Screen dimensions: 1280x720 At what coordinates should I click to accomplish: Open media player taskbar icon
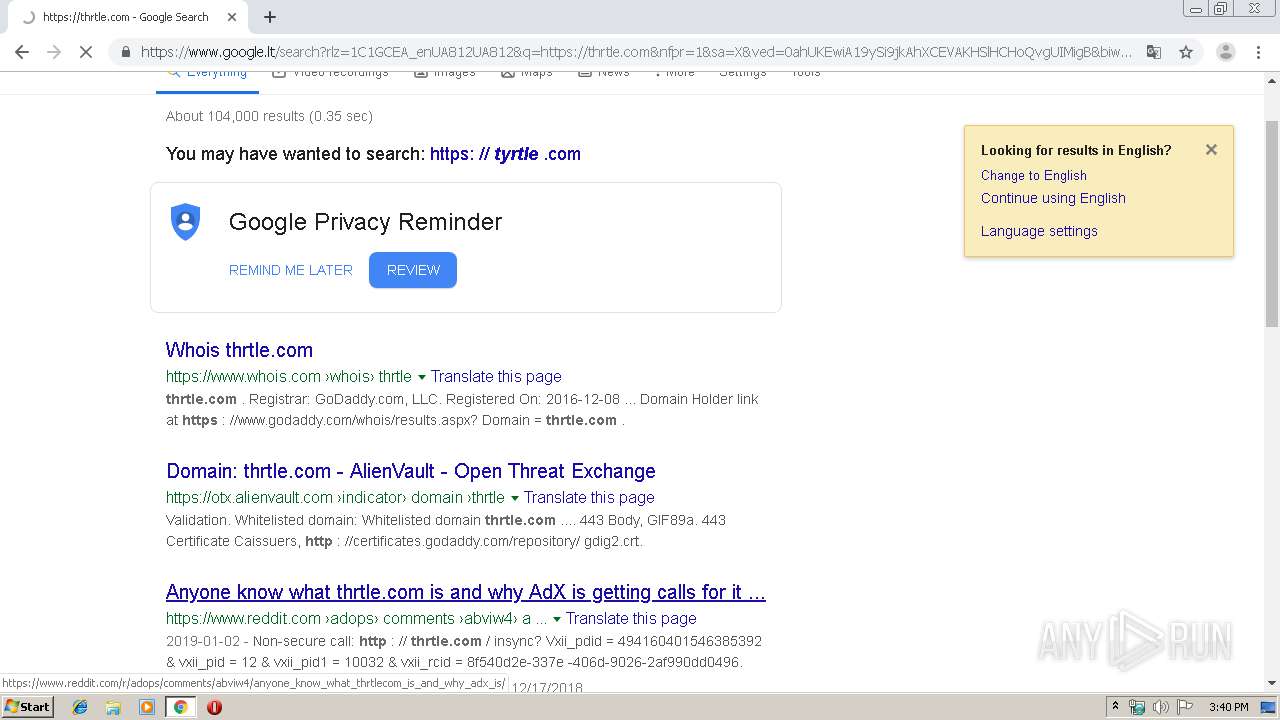point(147,707)
